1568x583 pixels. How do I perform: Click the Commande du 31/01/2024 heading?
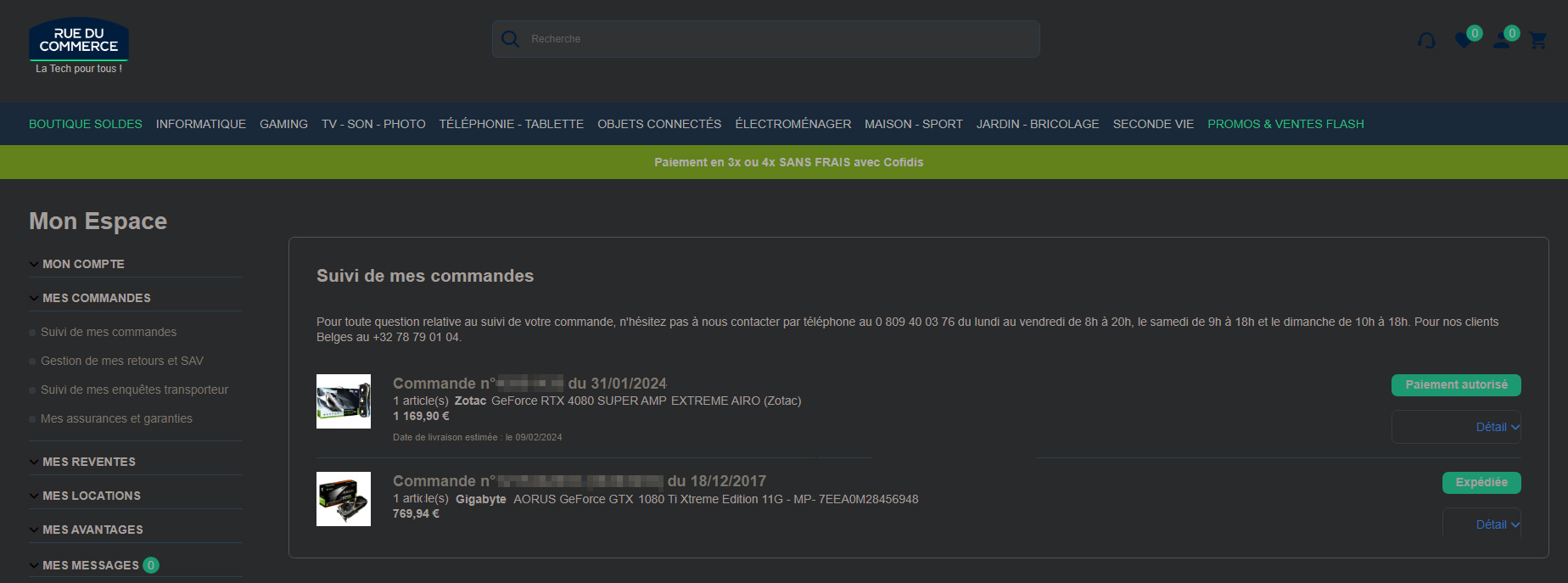pos(529,384)
